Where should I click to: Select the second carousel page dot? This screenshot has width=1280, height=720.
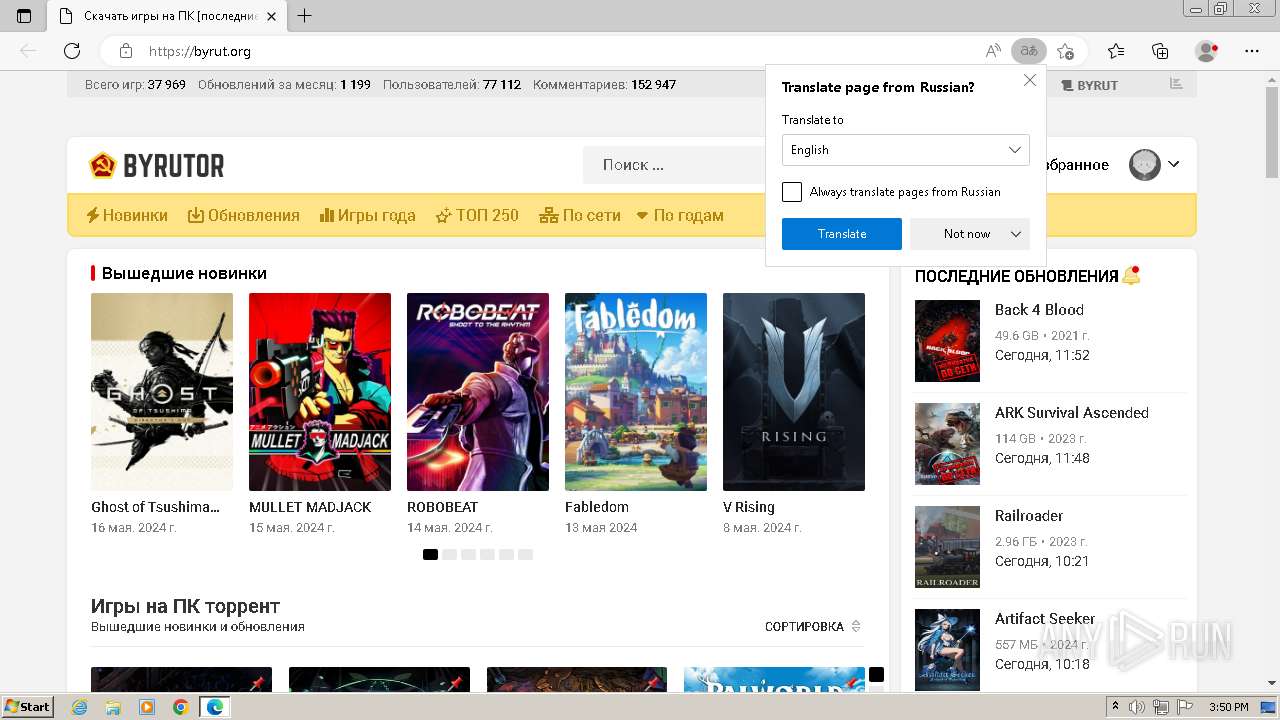[450, 554]
